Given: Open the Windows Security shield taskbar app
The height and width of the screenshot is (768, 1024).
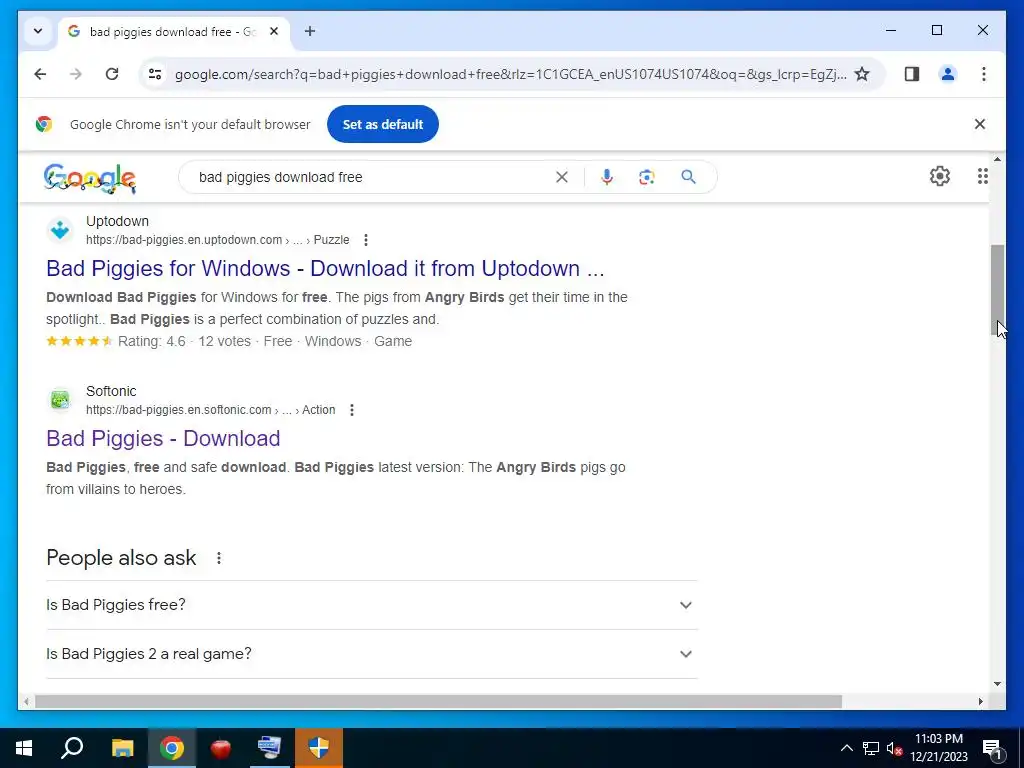Looking at the screenshot, I should 319,748.
